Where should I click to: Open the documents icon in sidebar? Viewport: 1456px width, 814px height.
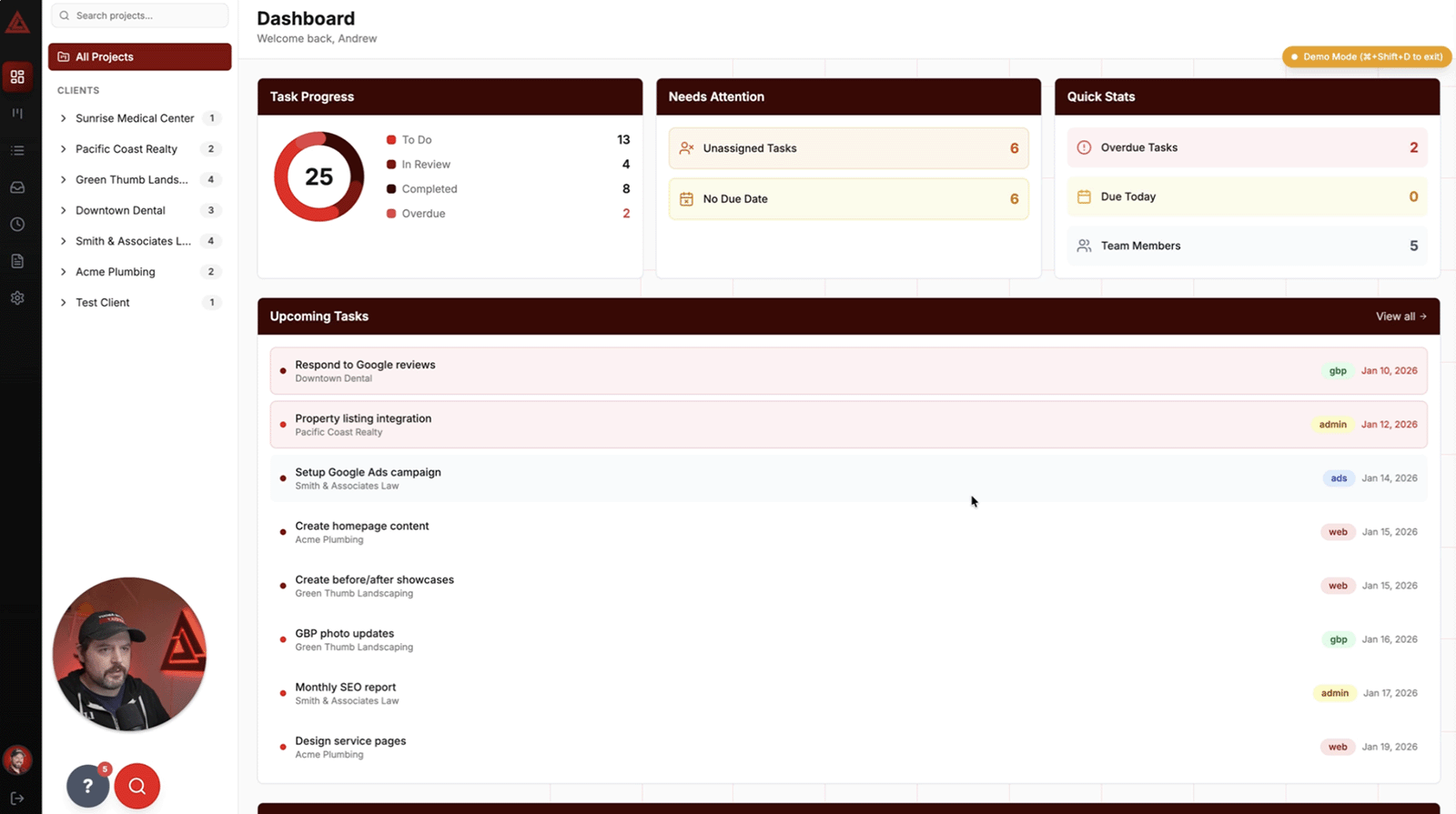(17, 261)
